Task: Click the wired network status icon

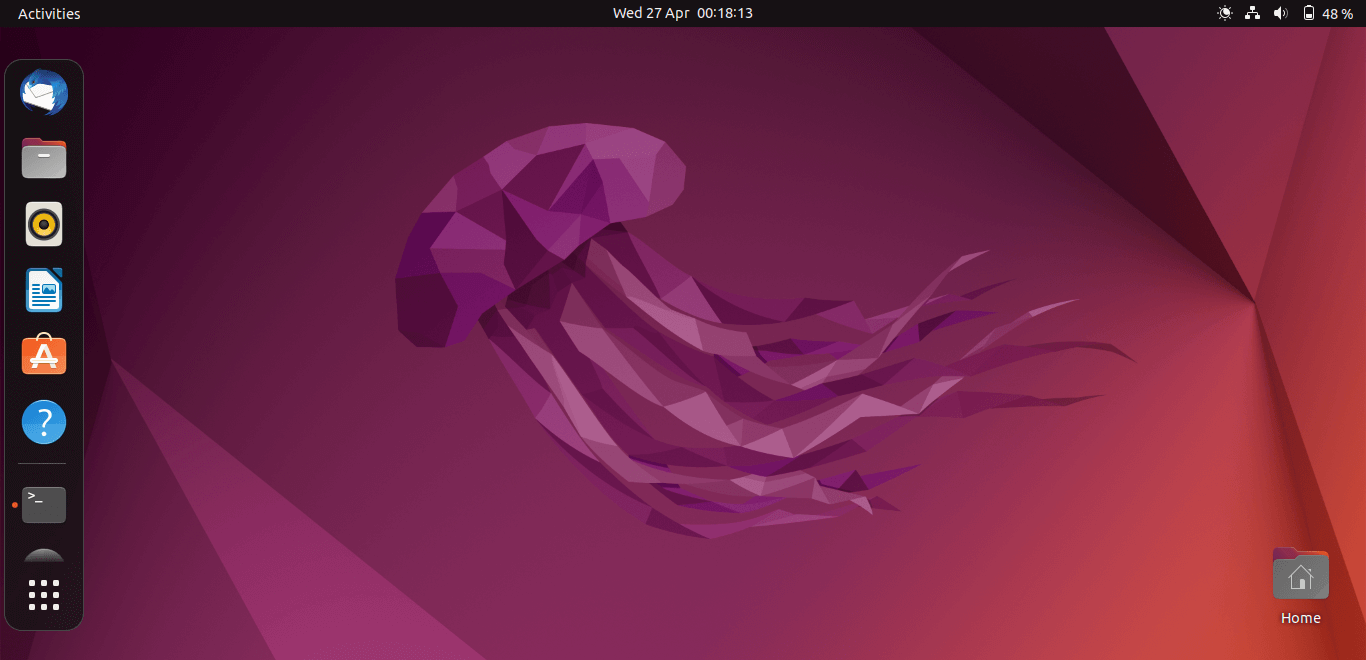Action: (x=1252, y=13)
